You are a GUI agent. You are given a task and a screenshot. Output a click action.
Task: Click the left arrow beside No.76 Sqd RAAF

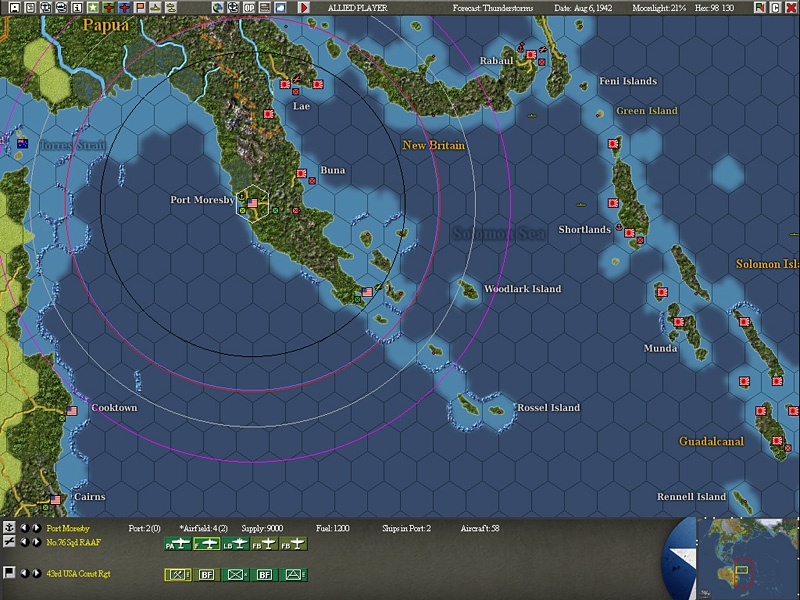pos(25,543)
